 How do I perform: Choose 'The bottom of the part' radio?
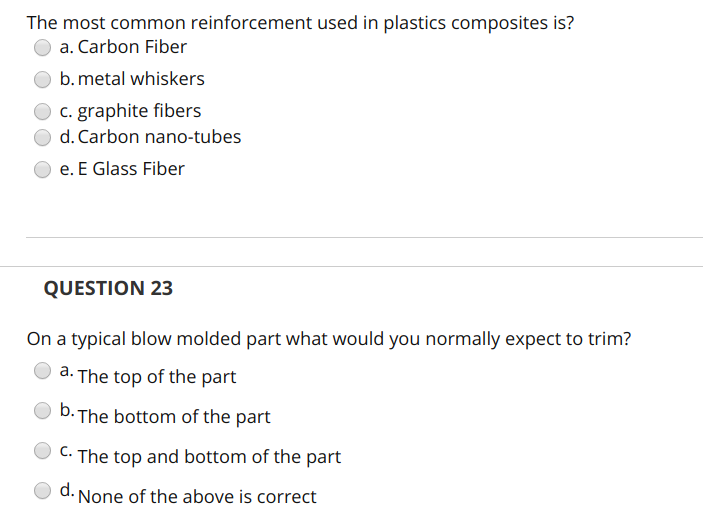point(43,411)
